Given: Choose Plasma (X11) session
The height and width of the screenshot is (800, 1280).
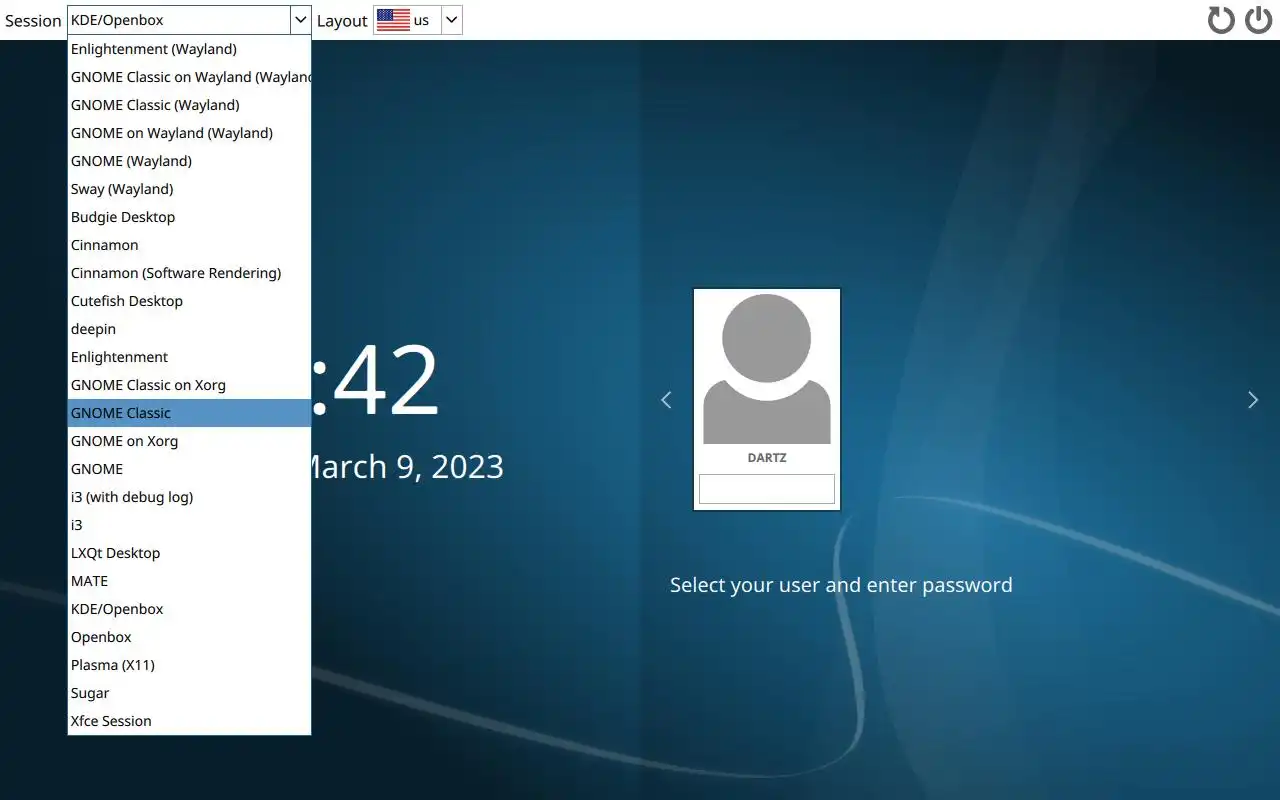Looking at the screenshot, I should [189, 665].
